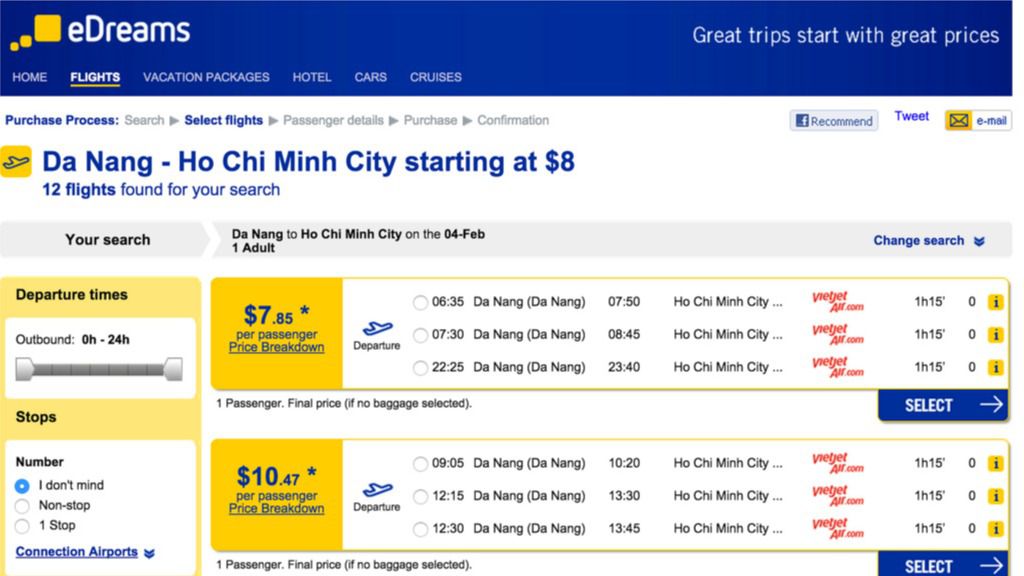Choose the 12:15 Da Nang departure
The image size is (1024, 576).
click(420, 496)
